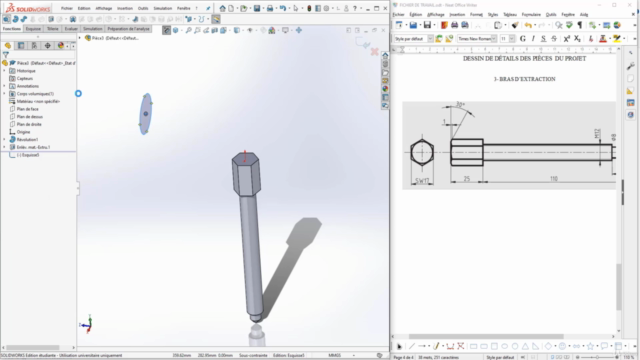Open DisplayManager color sphere tab icon
This screenshot has height=360, width=640.
(61, 46)
